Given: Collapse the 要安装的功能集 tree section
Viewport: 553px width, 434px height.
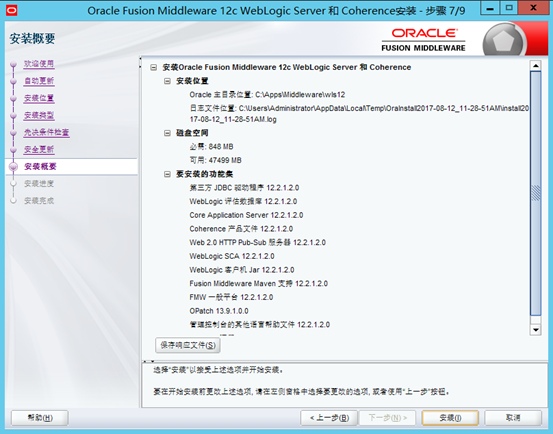Looking at the screenshot, I should 167,174.
